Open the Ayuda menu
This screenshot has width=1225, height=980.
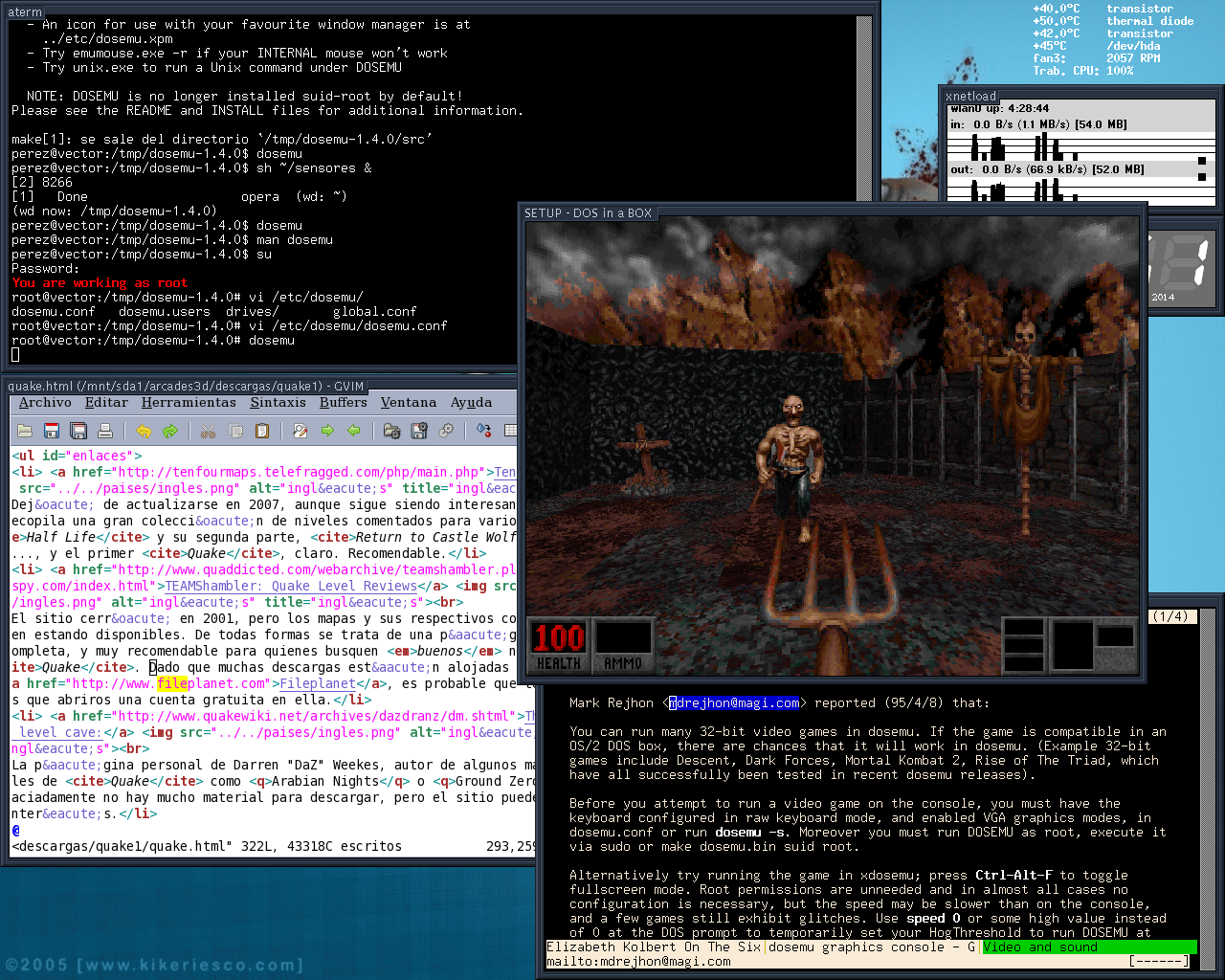[472, 403]
